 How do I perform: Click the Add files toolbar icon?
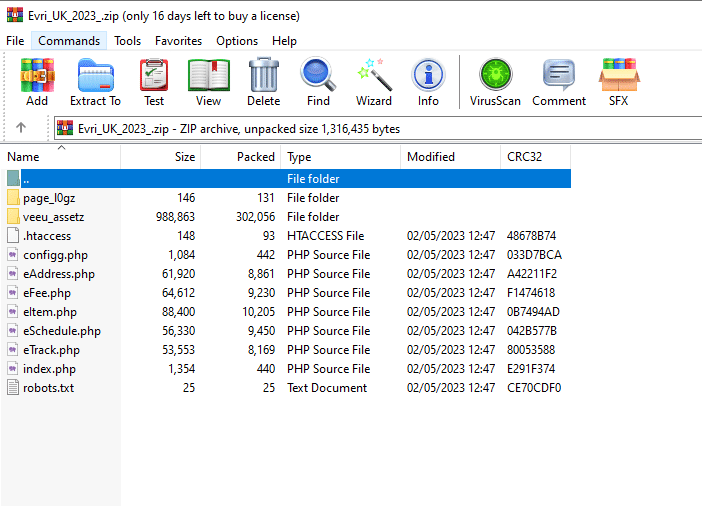(37, 81)
